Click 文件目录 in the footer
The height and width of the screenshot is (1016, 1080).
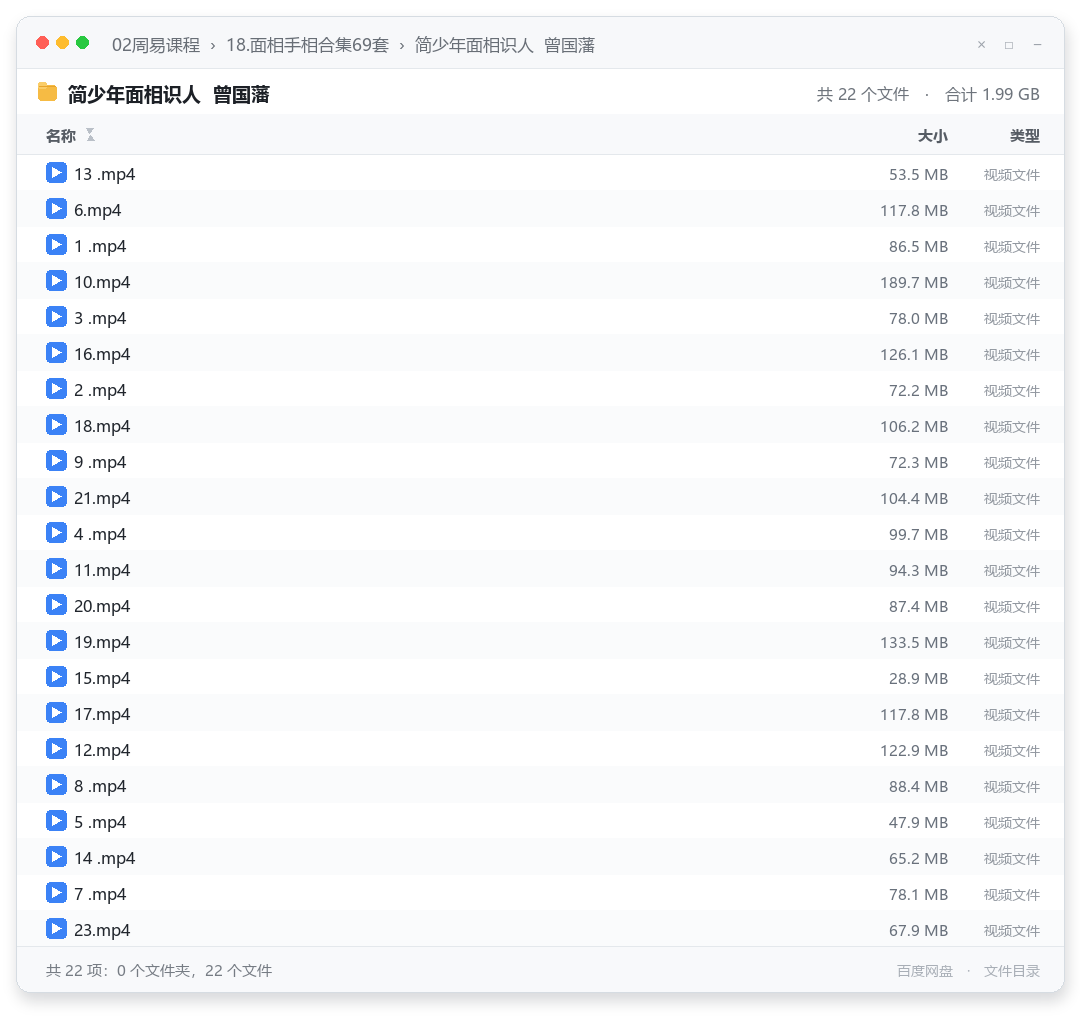click(1012, 971)
